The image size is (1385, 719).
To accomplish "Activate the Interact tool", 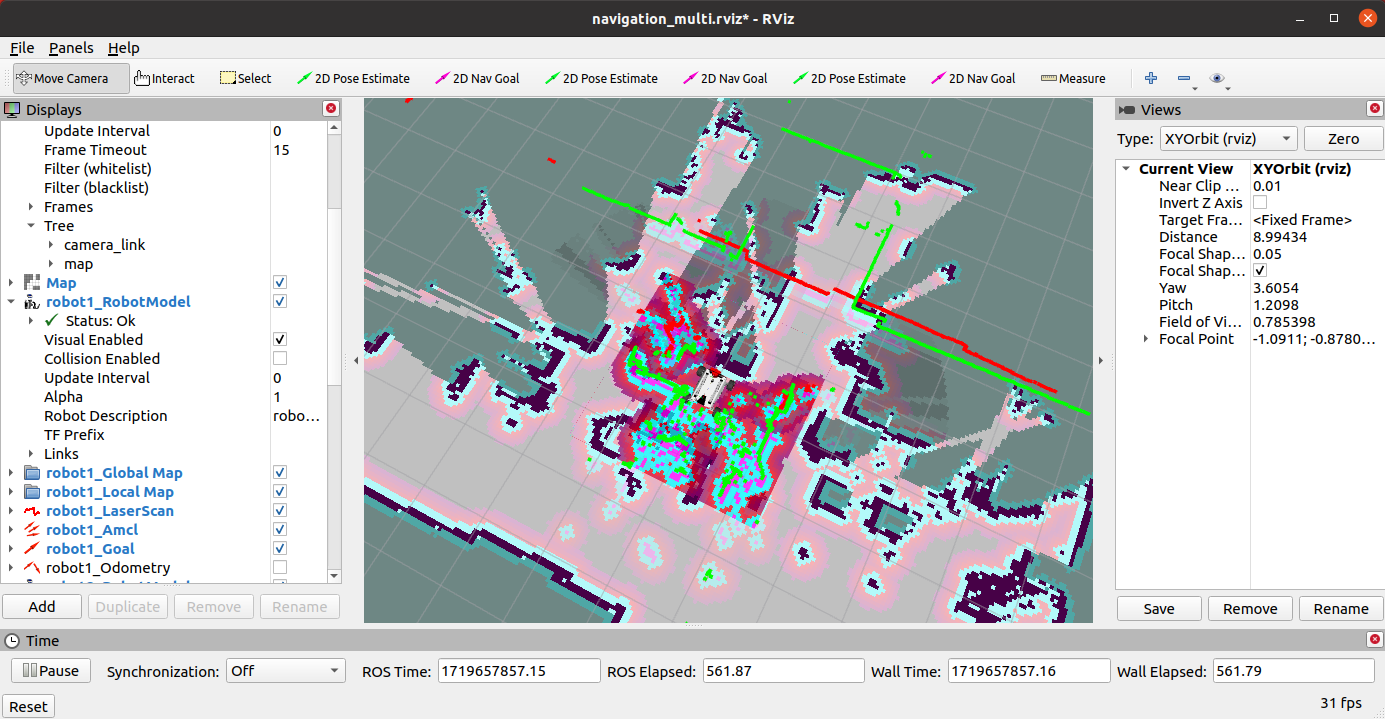I will point(164,78).
